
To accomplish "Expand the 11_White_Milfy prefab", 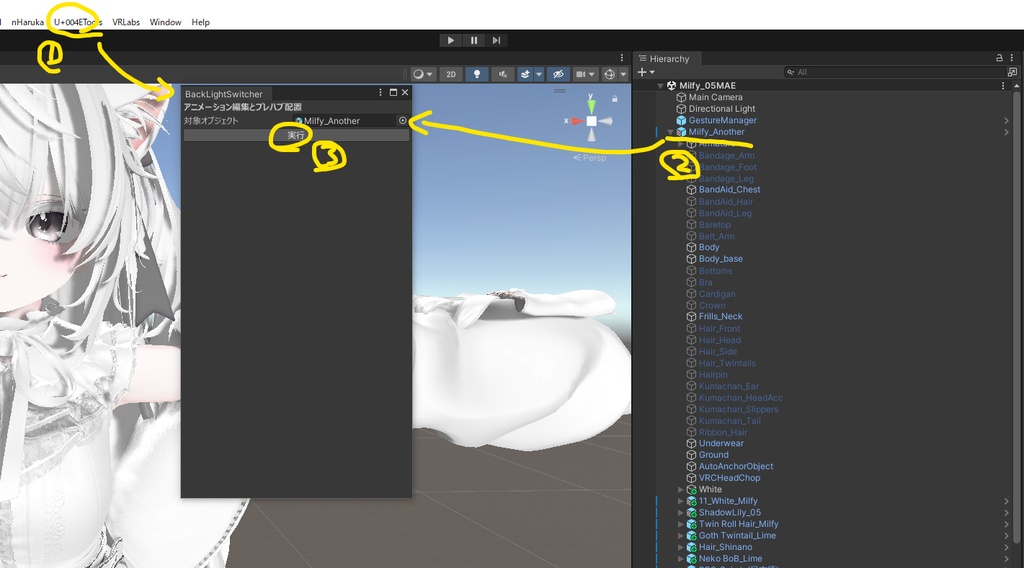I will click(x=680, y=501).
